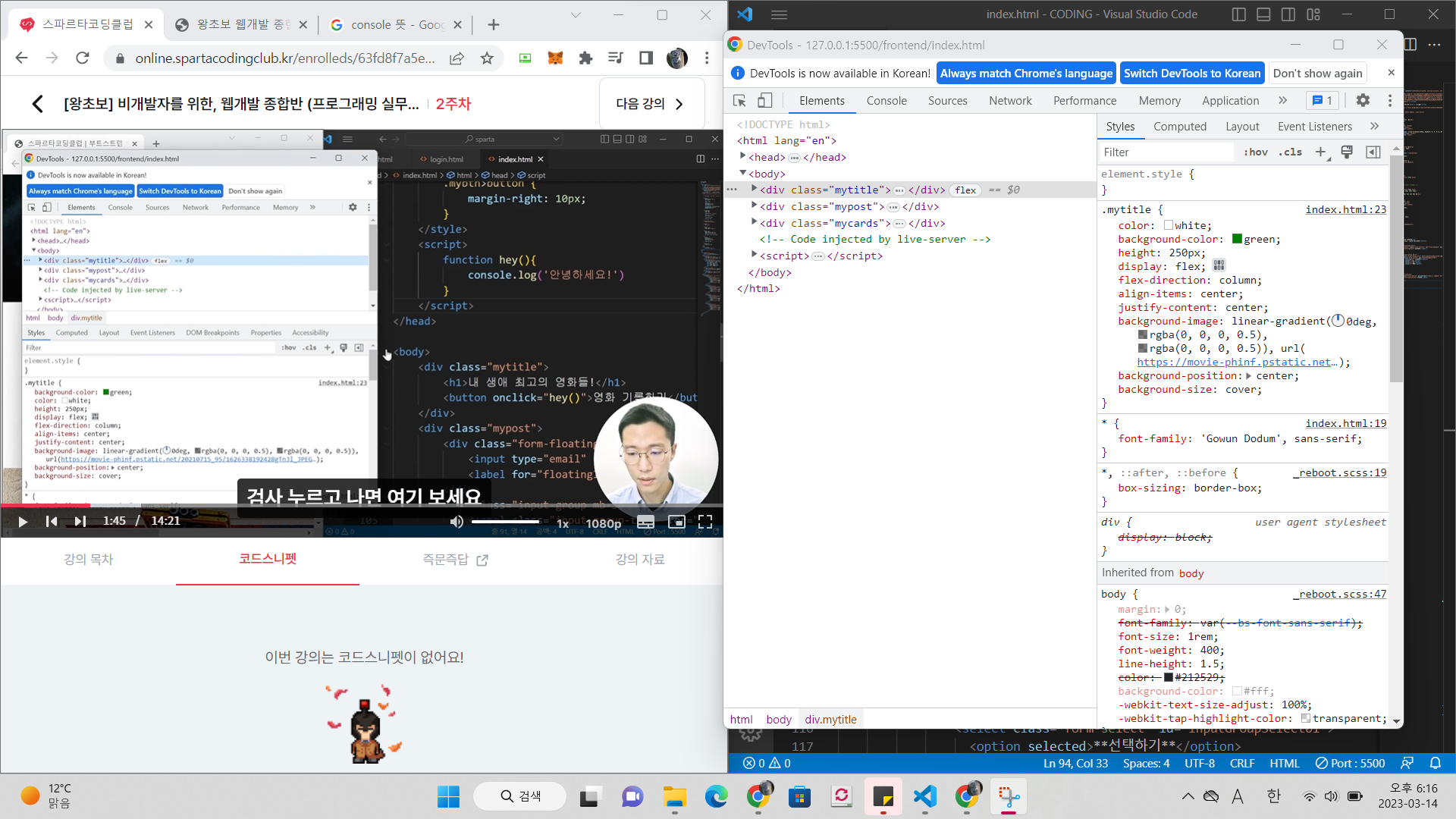Expand the script node in the DOM tree
This screenshot has width=1456, height=819.
pos(755,256)
